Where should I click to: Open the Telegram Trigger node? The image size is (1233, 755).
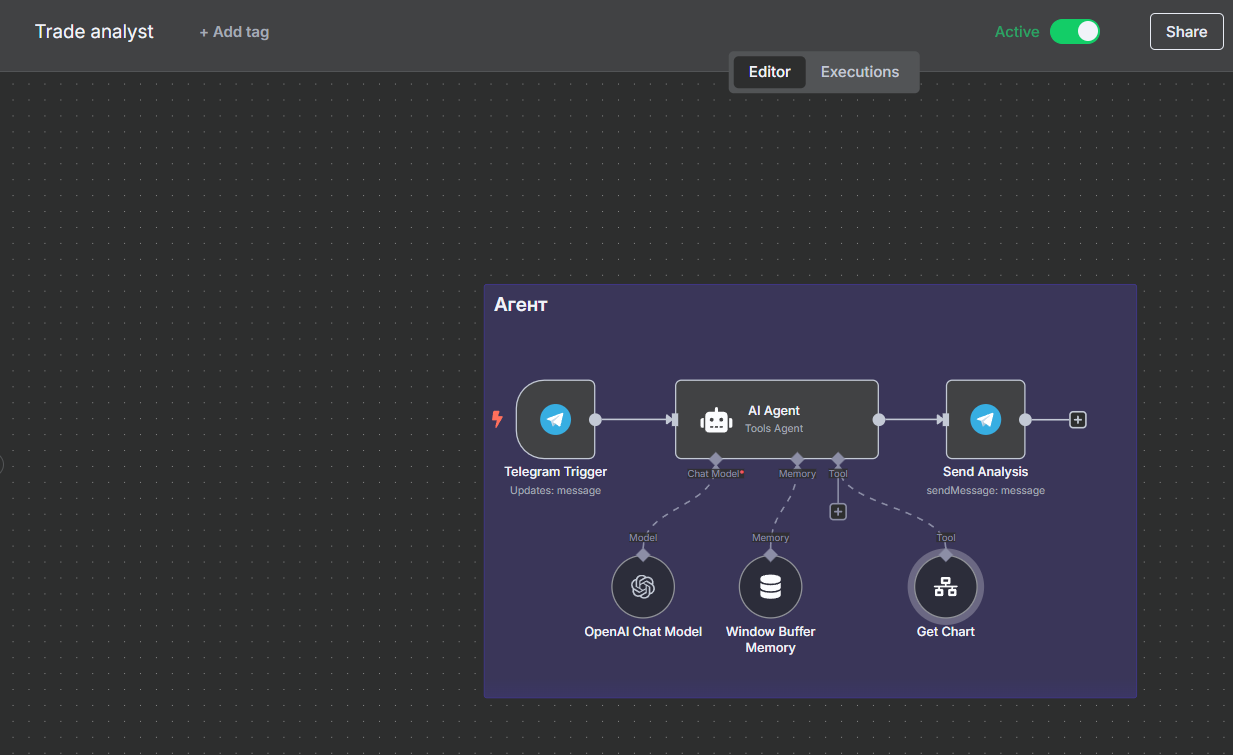(555, 419)
